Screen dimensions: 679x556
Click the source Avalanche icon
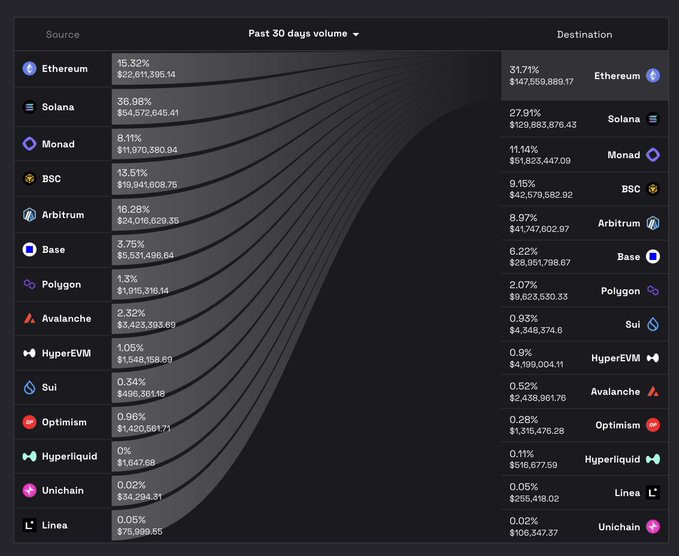(29, 318)
